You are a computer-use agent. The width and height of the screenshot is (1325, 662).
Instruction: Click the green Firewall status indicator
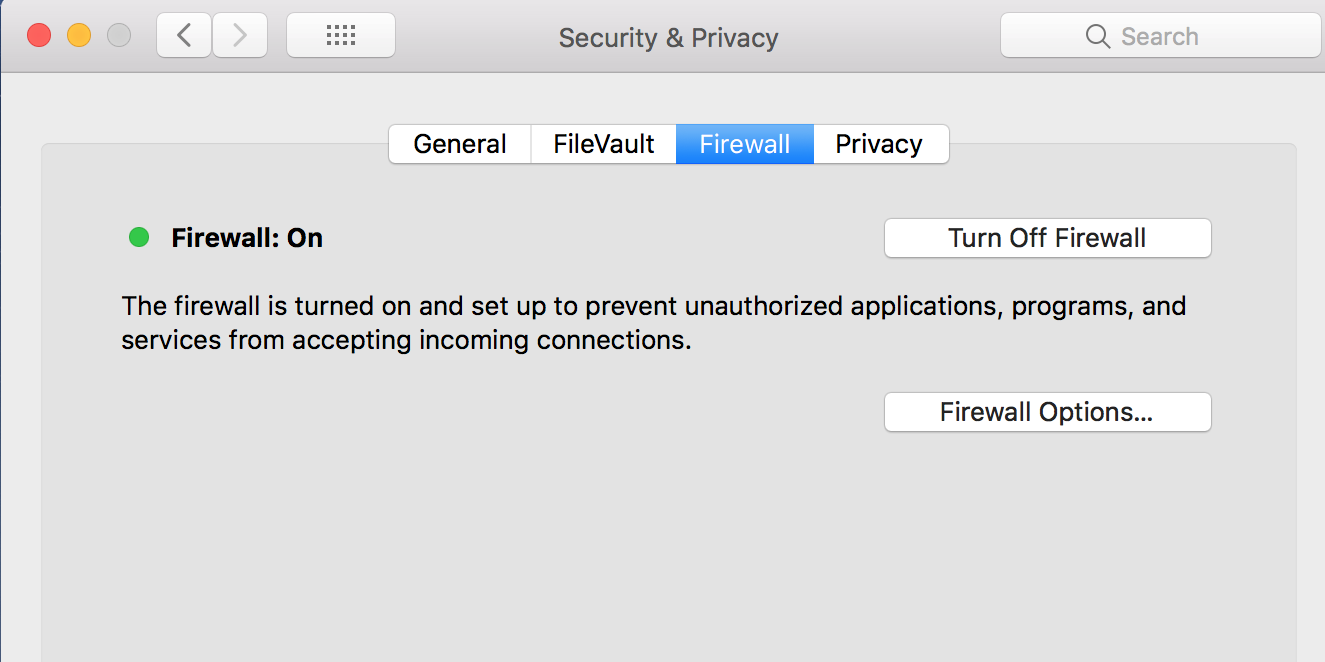point(138,238)
